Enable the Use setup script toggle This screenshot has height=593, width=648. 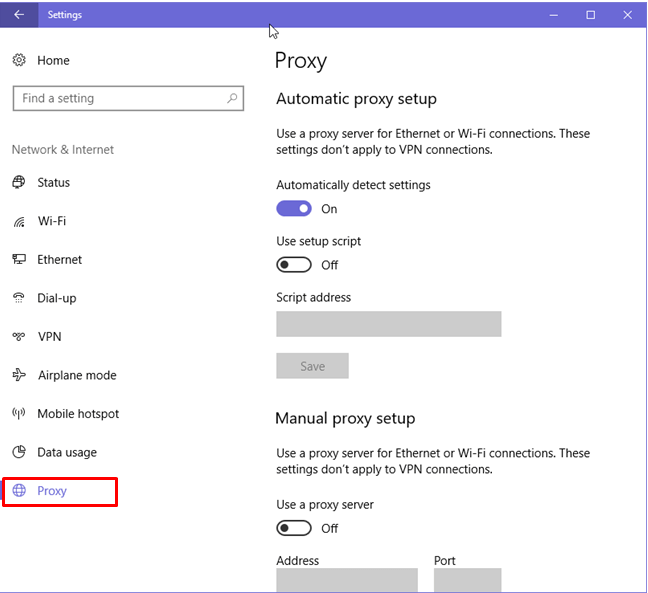pos(294,264)
